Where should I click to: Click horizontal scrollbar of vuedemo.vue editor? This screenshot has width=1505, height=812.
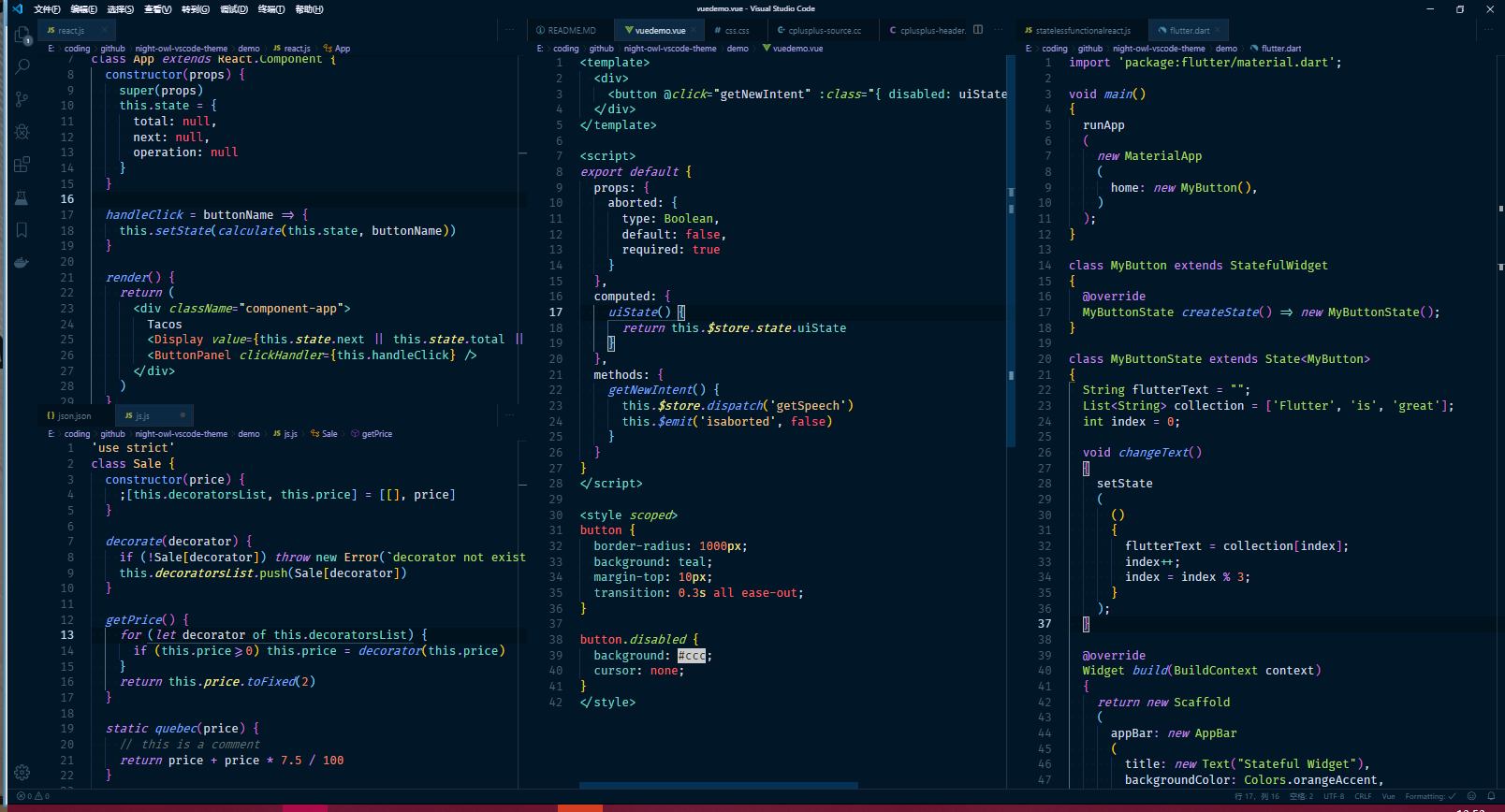718,785
